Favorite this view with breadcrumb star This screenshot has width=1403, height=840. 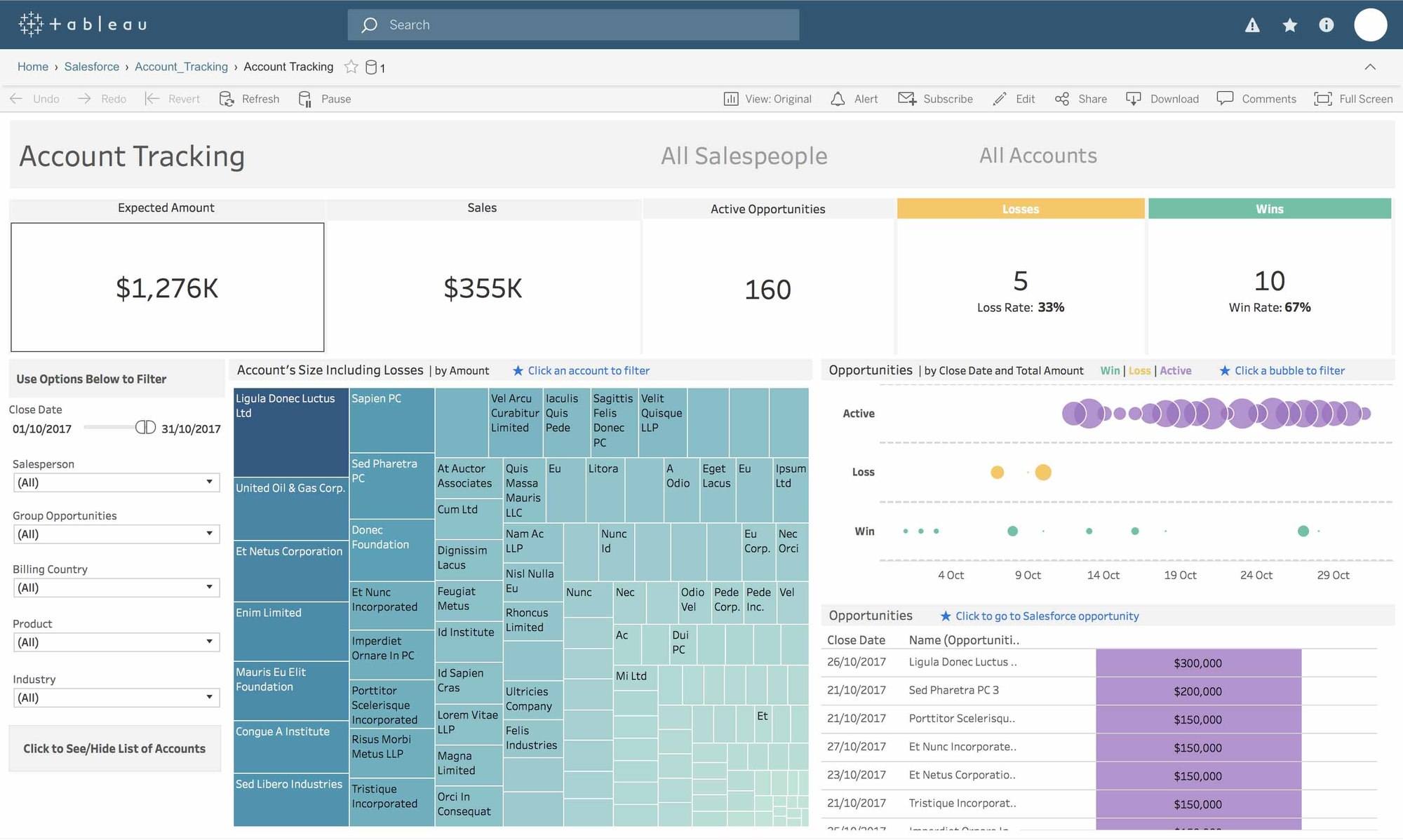351,67
